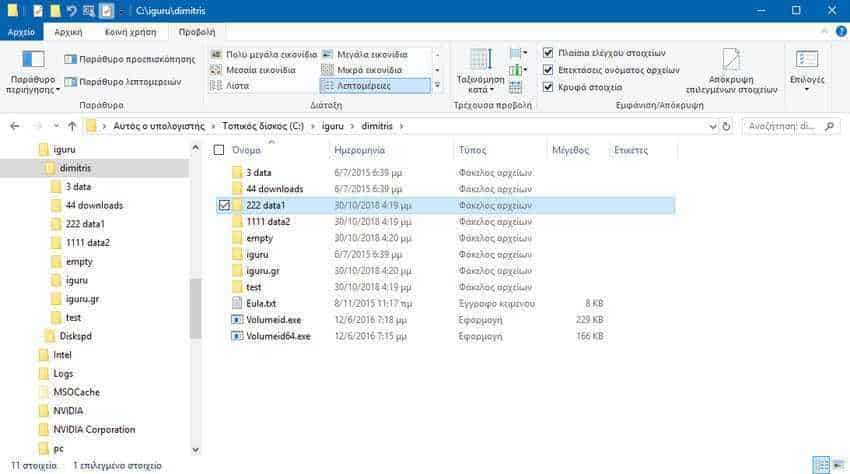Screen dimensions: 850x474
Task: Select Logs folder in navigation tree
Action: (x=63, y=374)
